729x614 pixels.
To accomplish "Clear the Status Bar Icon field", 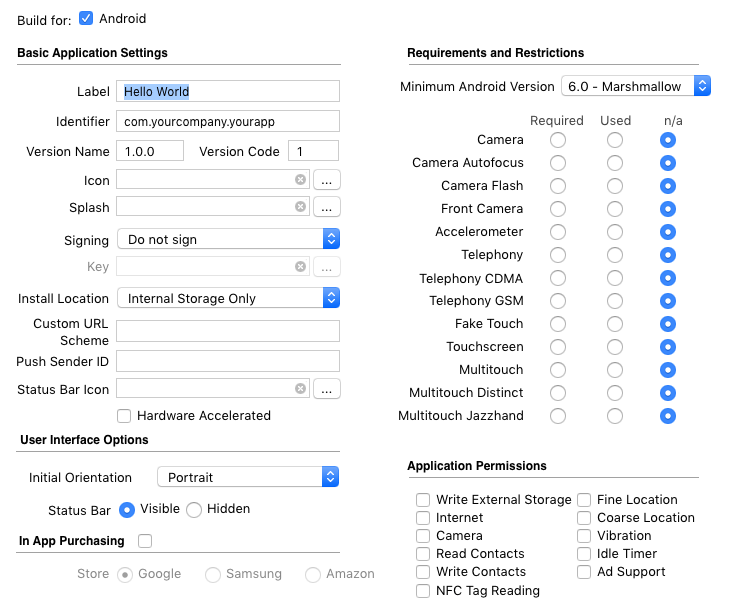I will coord(300,389).
